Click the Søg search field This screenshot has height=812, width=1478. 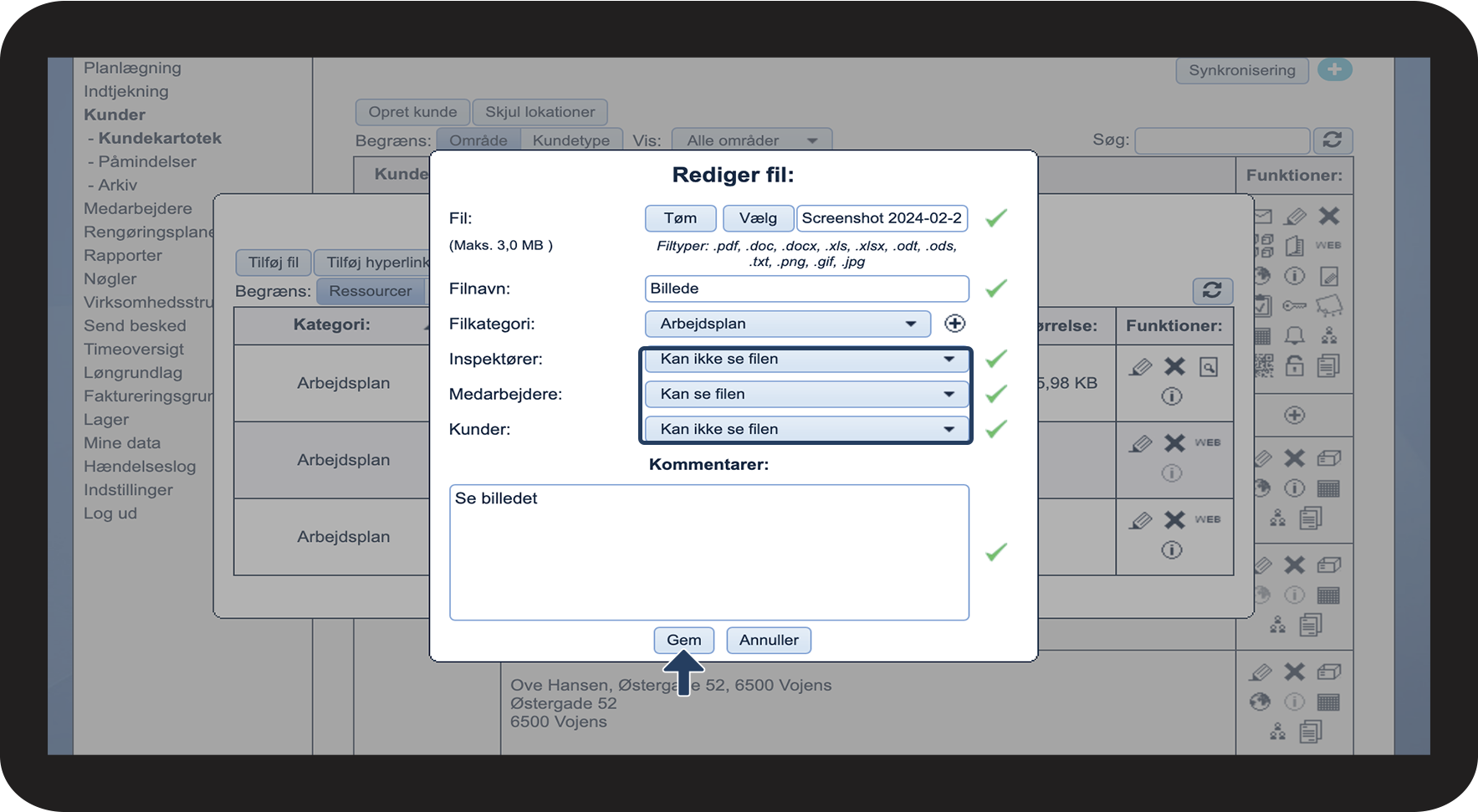pos(1222,140)
